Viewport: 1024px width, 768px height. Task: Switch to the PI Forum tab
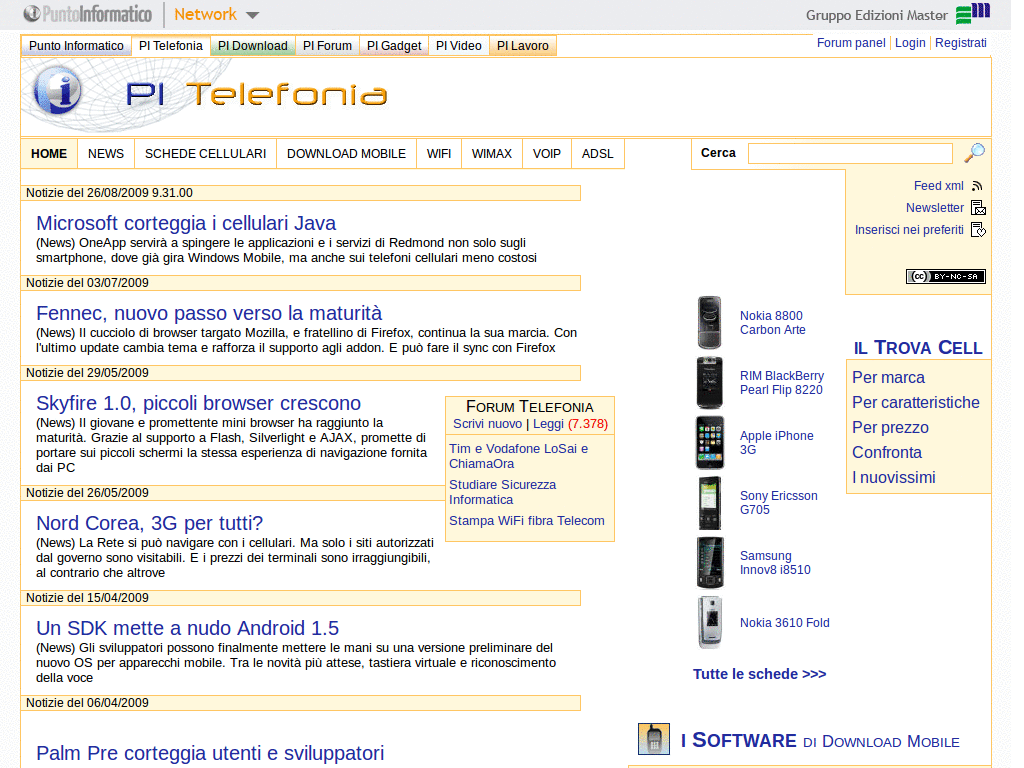tap(327, 46)
